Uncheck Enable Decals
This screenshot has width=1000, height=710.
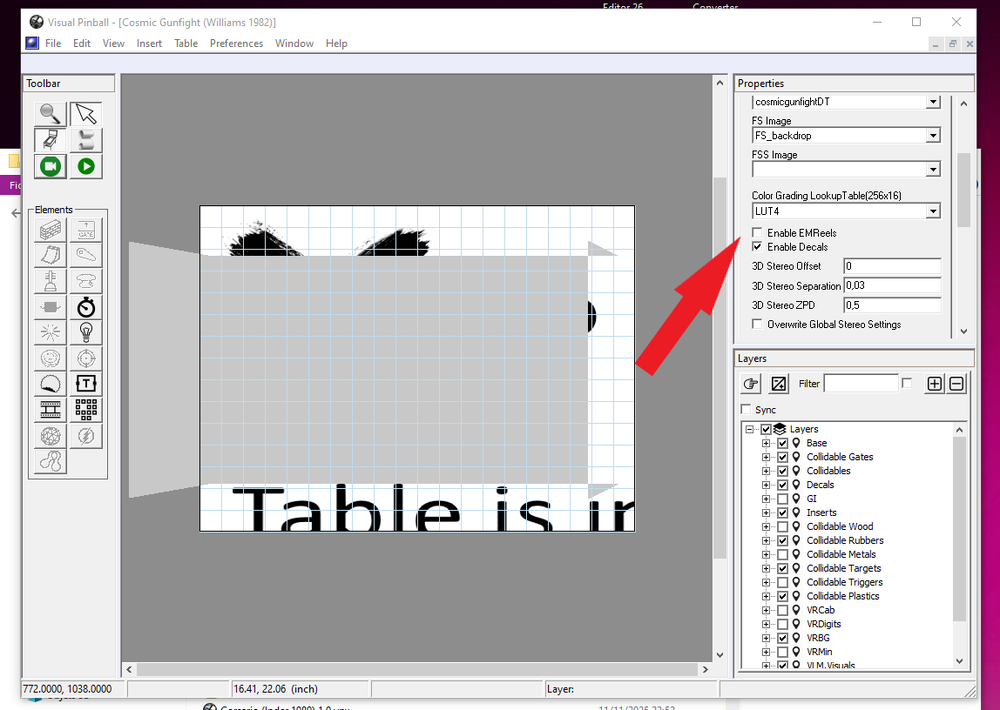[x=757, y=246]
